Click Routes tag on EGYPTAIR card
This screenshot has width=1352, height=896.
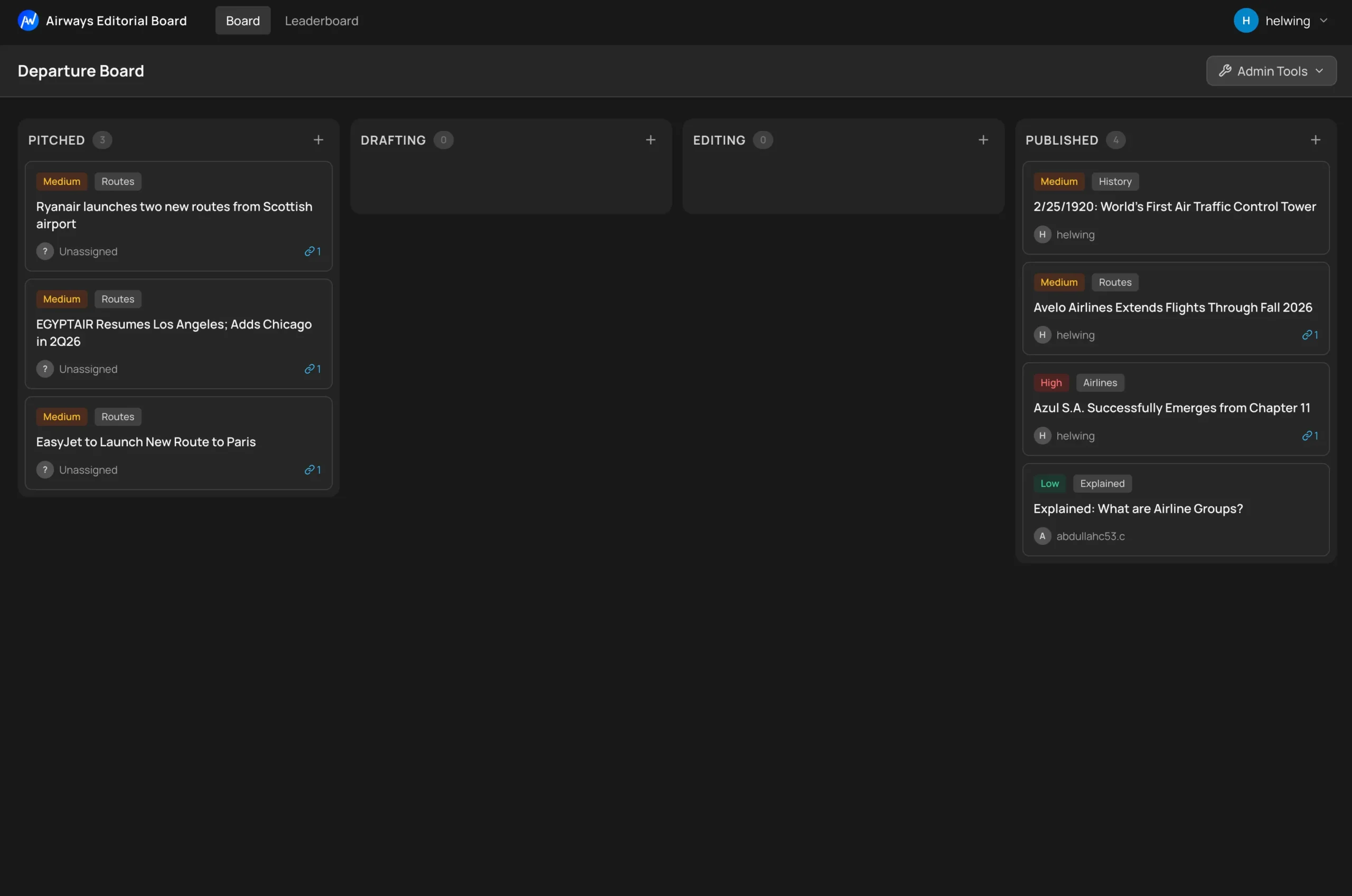click(118, 299)
